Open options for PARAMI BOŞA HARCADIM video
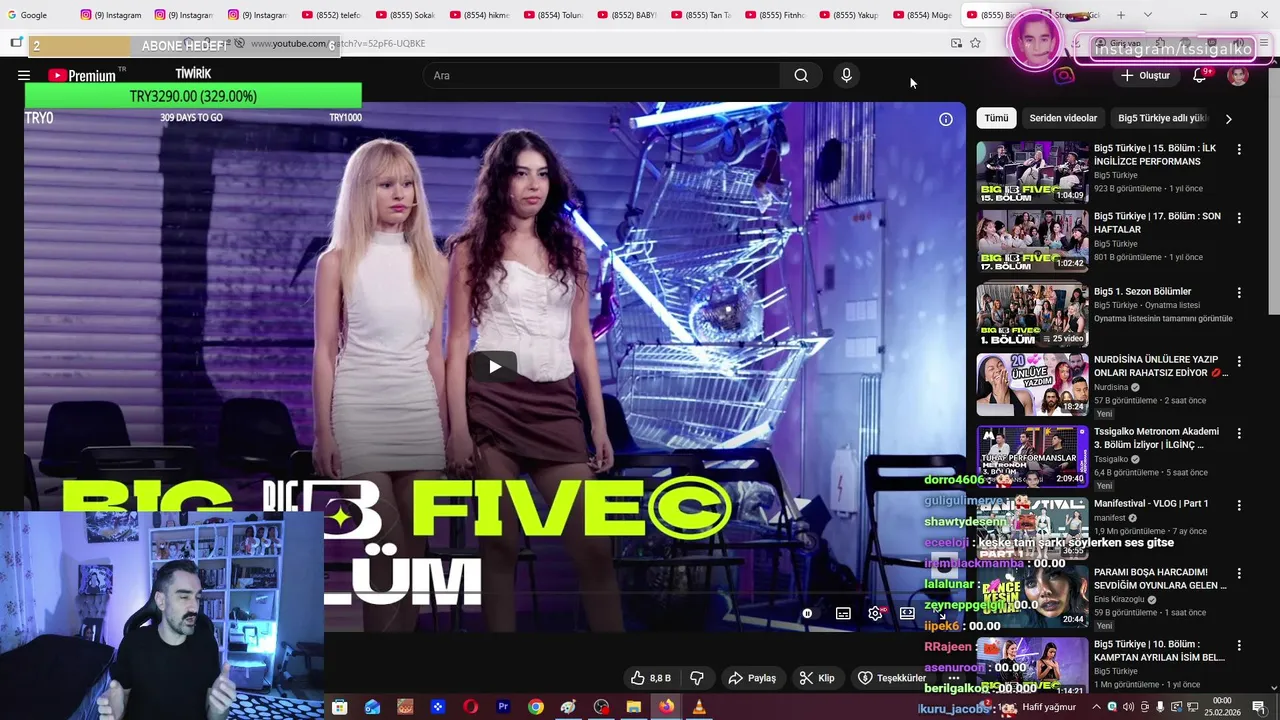The width and height of the screenshot is (1280, 720). click(x=1239, y=574)
